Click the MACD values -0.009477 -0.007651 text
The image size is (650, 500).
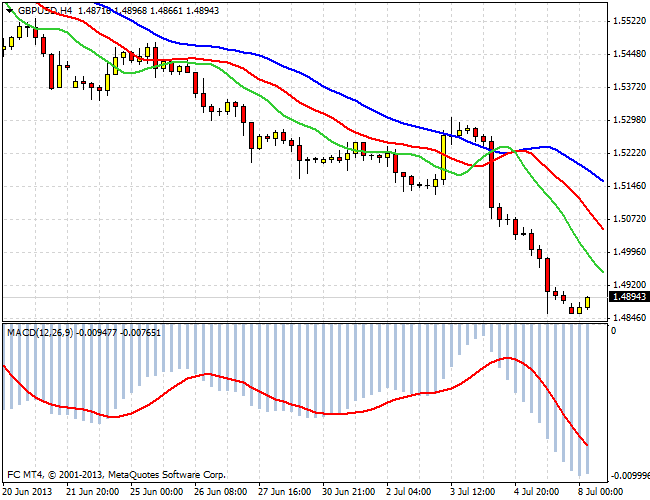click(x=120, y=333)
